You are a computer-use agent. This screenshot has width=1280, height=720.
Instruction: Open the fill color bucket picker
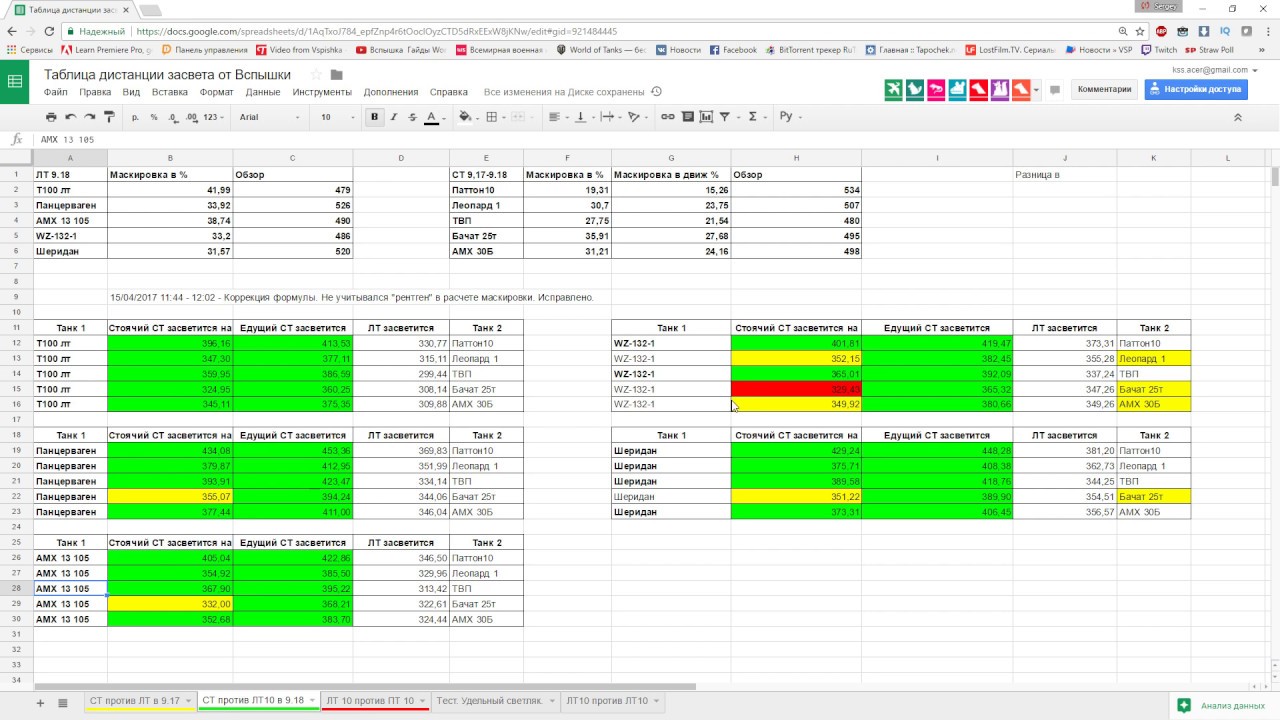point(468,117)
